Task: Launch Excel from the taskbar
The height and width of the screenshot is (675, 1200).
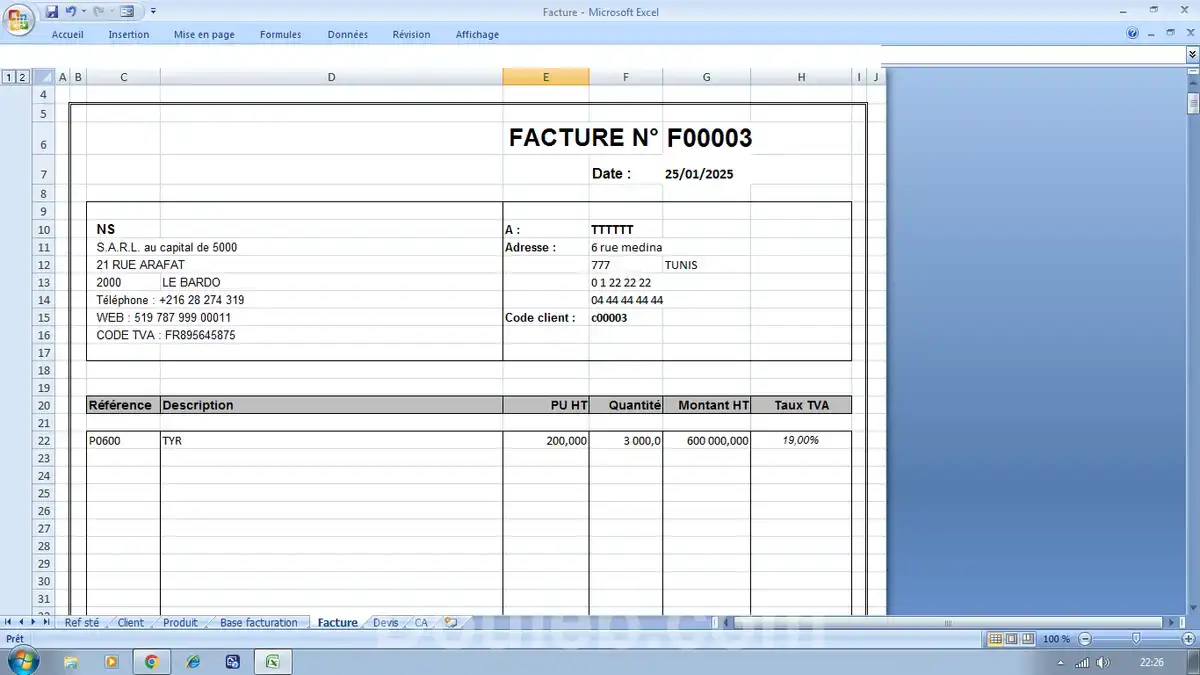Action: (x=271, y=661)
